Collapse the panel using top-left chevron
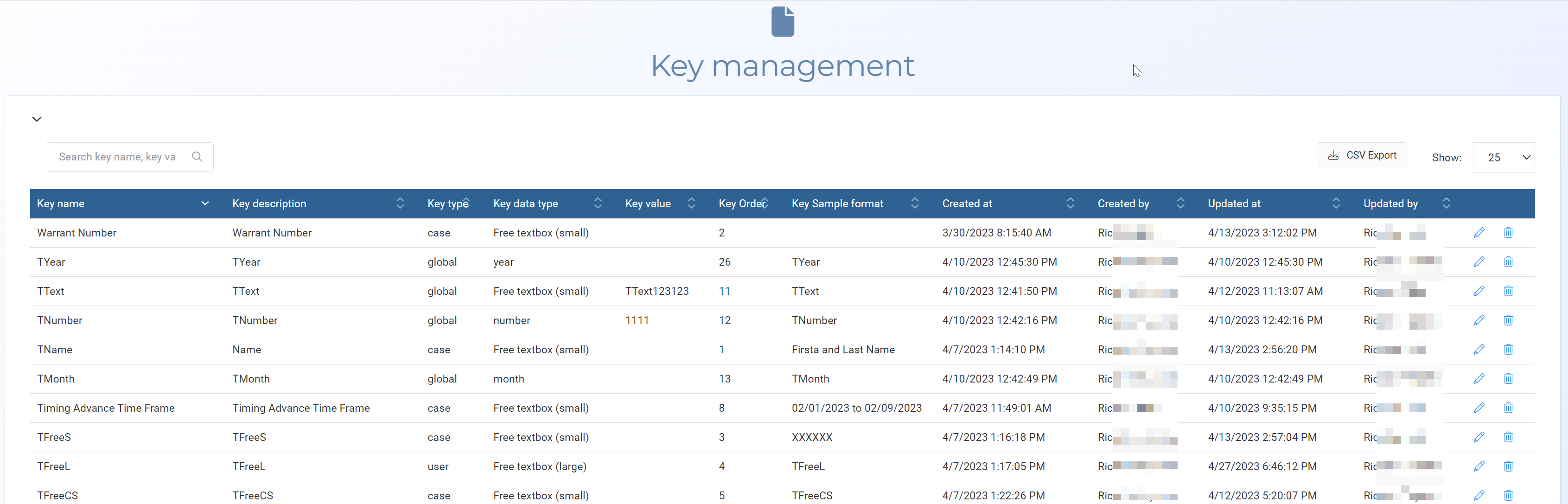The image size is (1568, 504). [37, 119]
